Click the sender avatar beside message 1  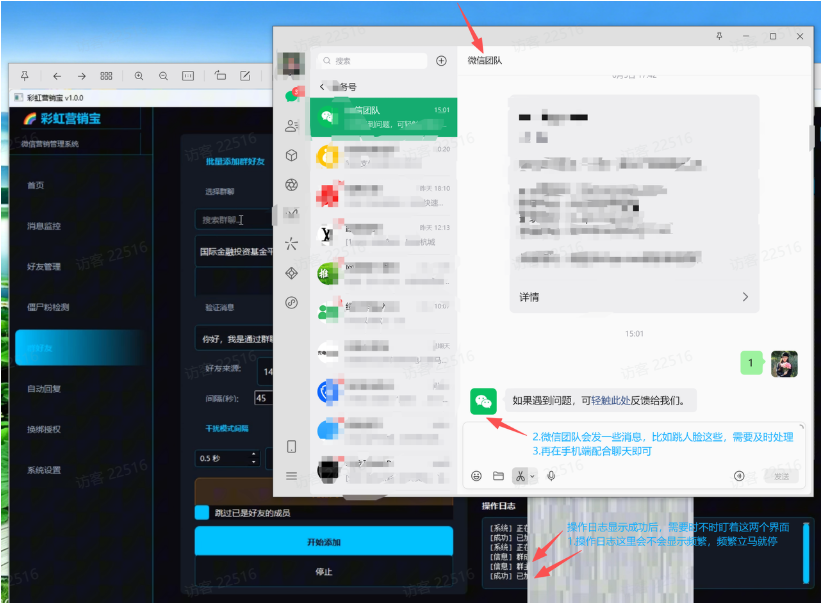pos(784,364)
